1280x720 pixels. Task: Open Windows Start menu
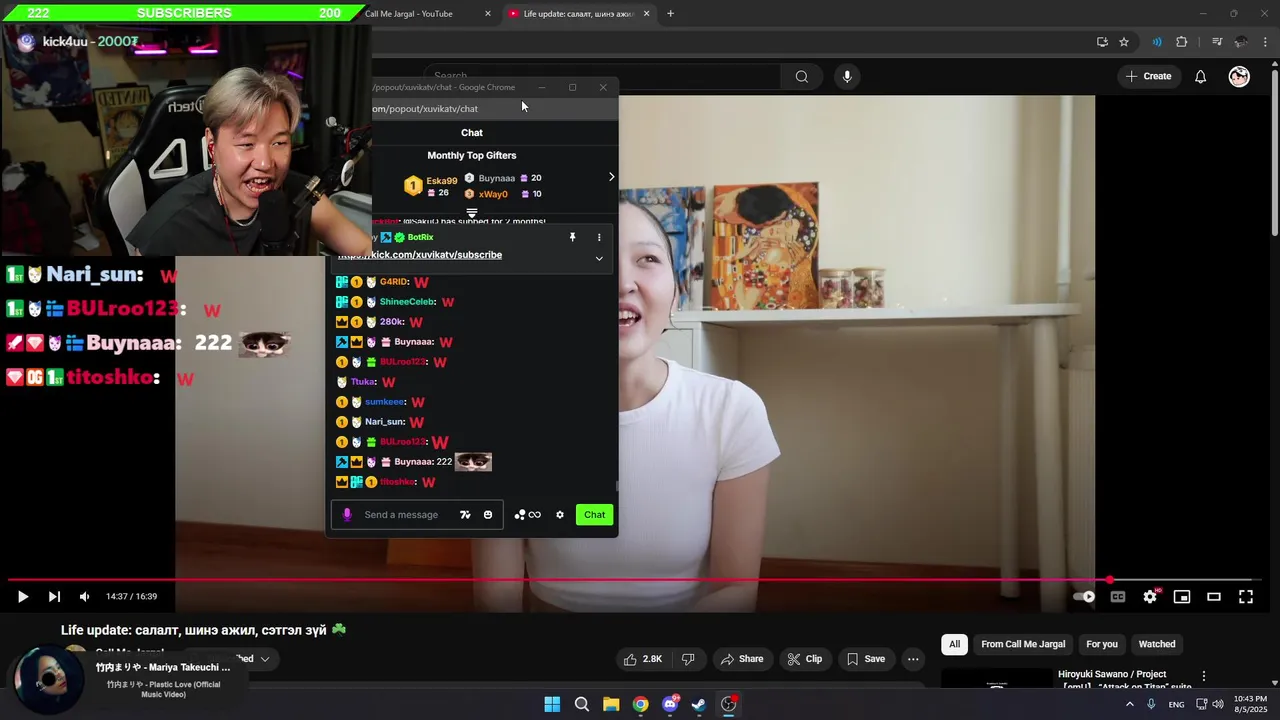pyautogui.click(x=552, y=704)
